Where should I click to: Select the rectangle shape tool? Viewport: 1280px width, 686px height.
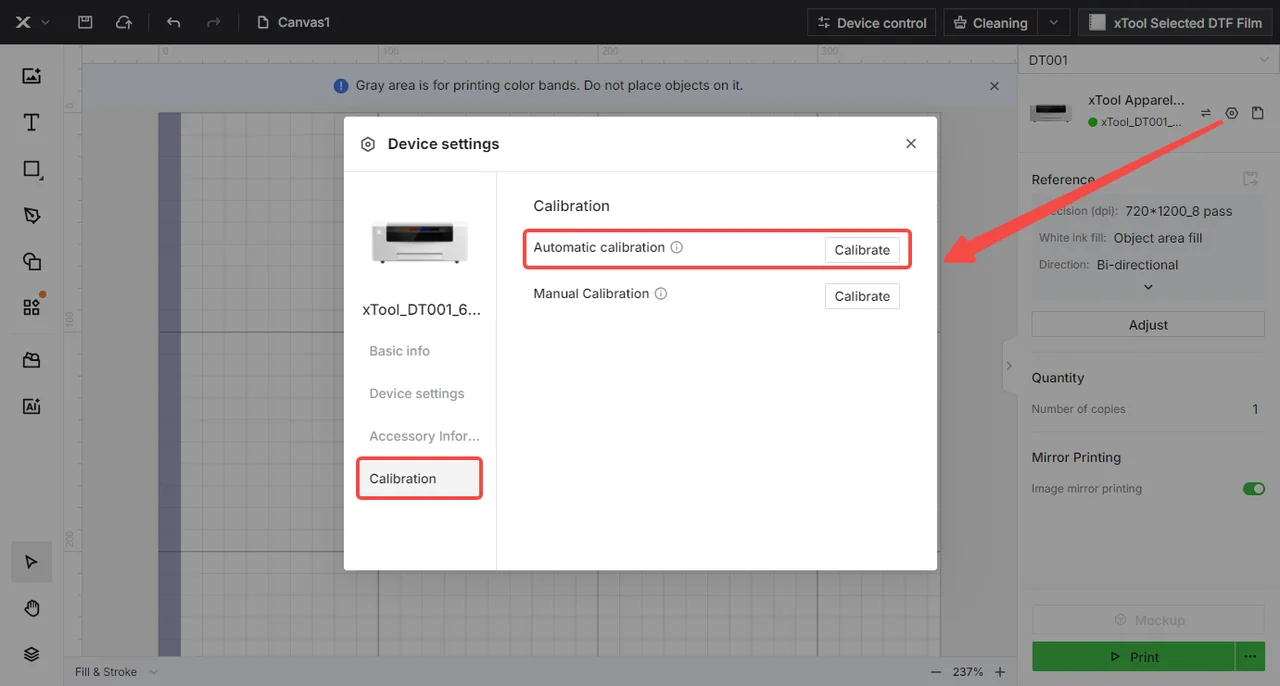31,169
